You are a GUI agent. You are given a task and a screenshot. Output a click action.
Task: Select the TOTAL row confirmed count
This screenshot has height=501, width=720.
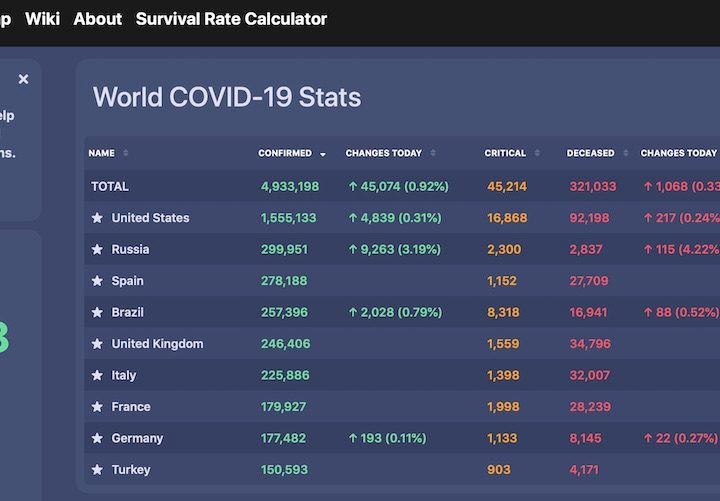(x=290, y=186)
